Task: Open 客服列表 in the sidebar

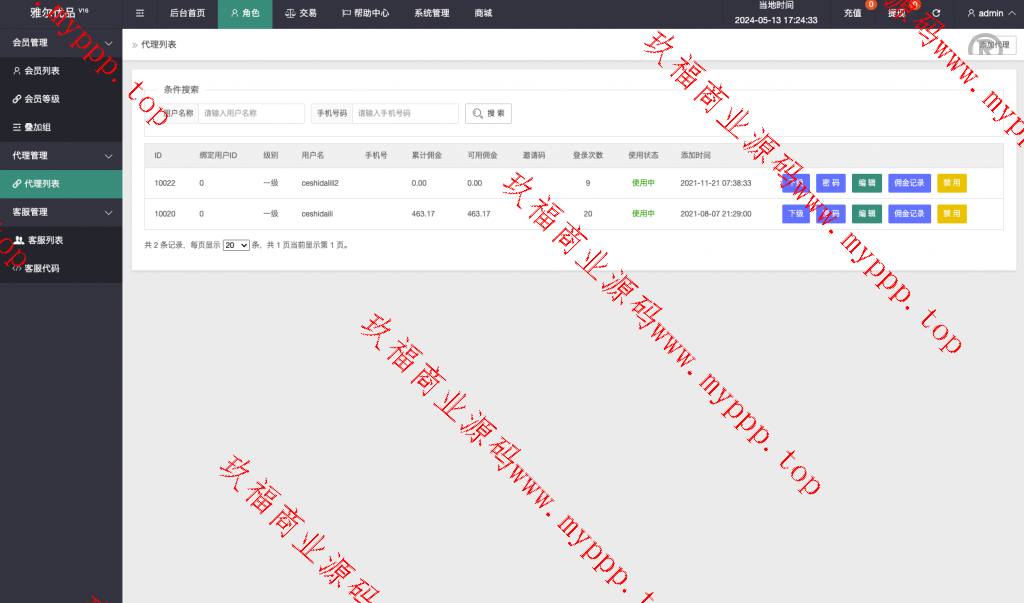Action: 38,241
